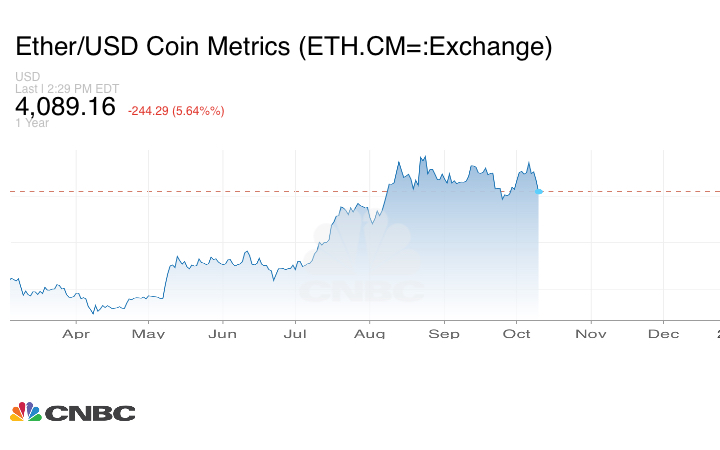Select the Oct label on the time axis
The image size is (720, 450).
516,334
